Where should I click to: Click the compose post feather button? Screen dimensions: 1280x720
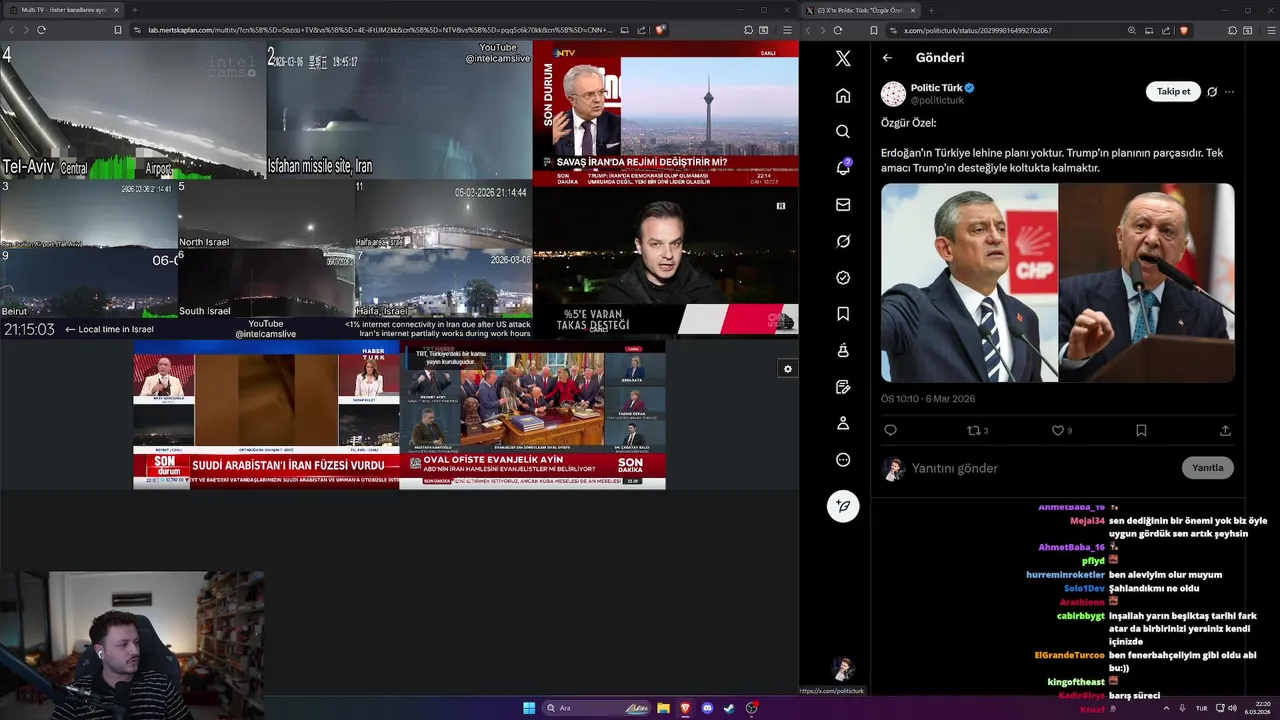[x=843, y=506]
